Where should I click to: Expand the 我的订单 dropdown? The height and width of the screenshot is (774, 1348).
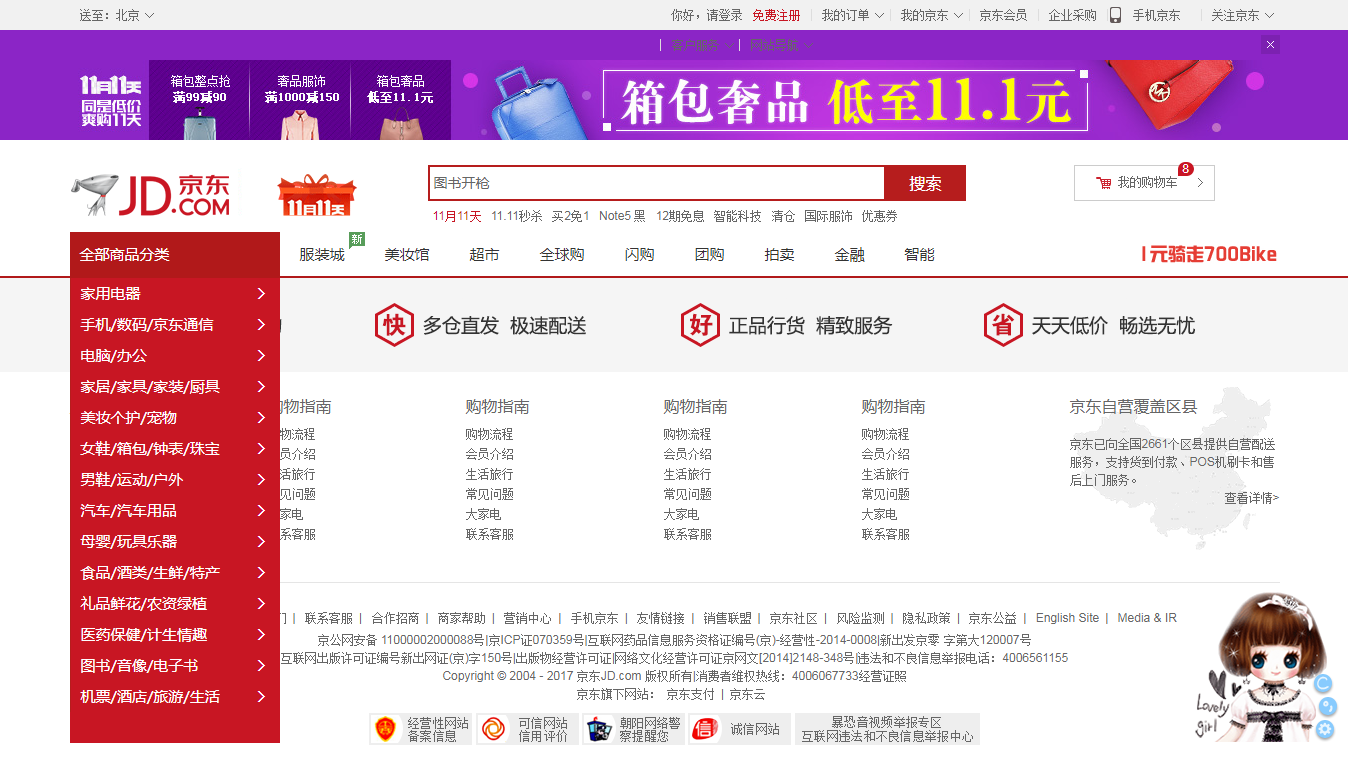click(x=853, y=15)
